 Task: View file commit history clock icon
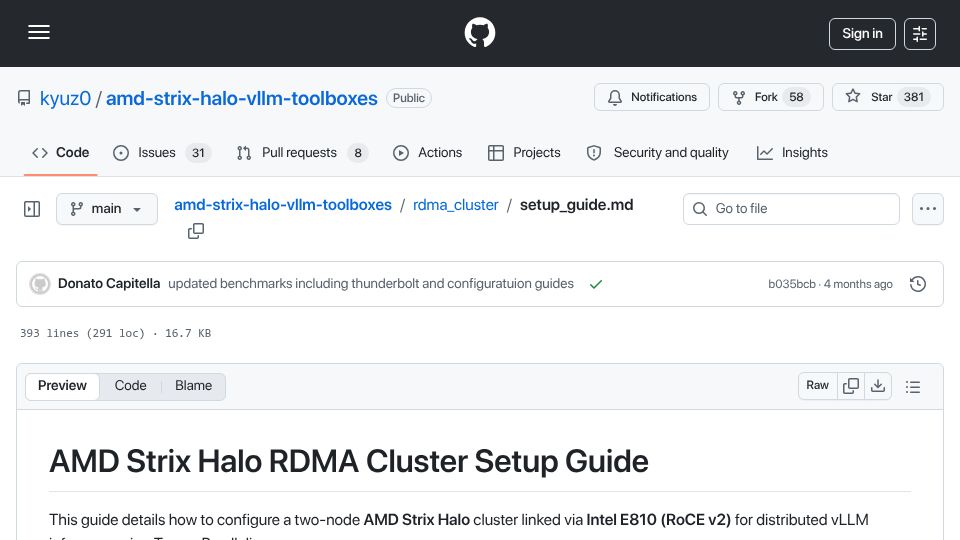point(918,284)
